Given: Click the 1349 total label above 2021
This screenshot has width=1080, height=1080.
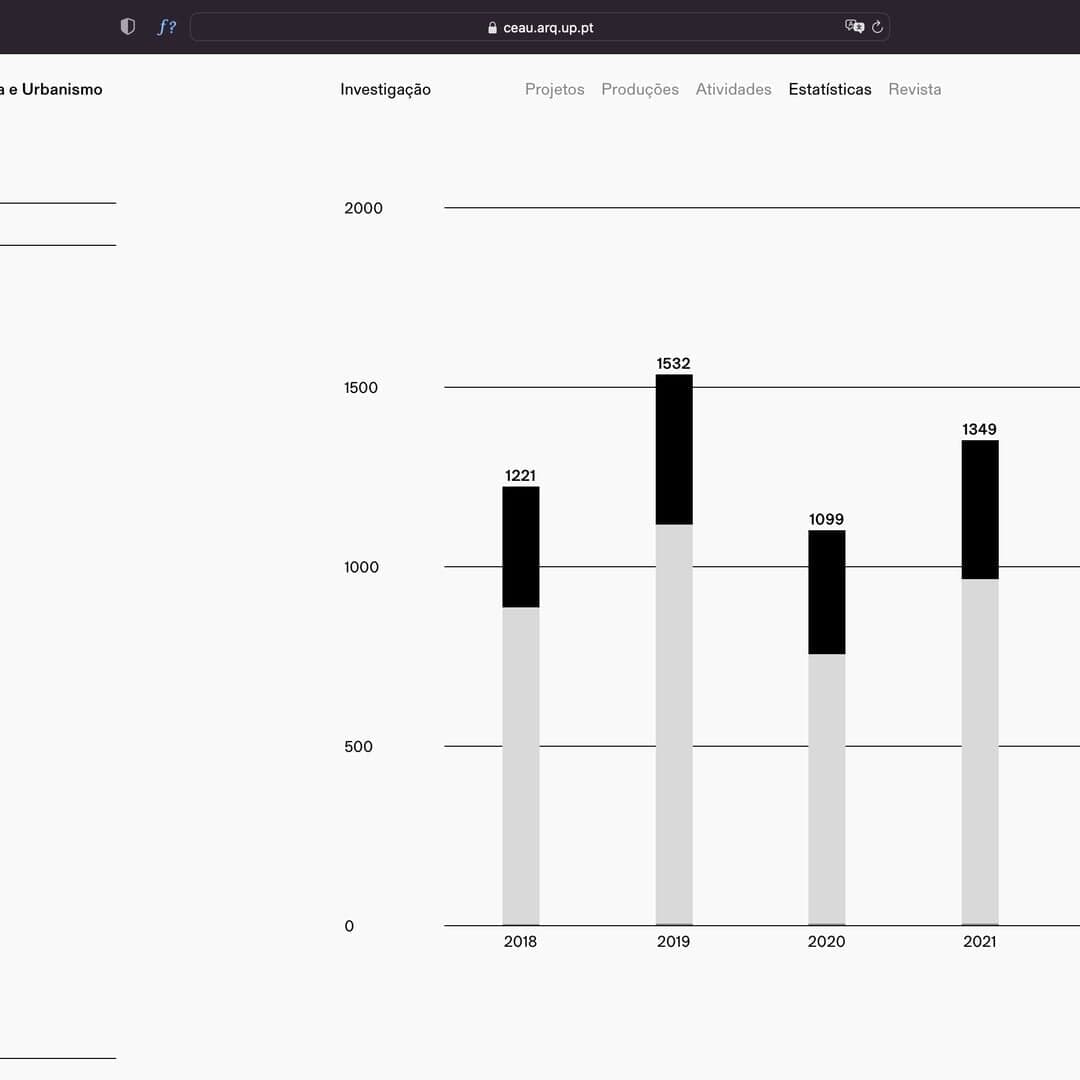Looking at the screenshot, I should coord(979,429).
